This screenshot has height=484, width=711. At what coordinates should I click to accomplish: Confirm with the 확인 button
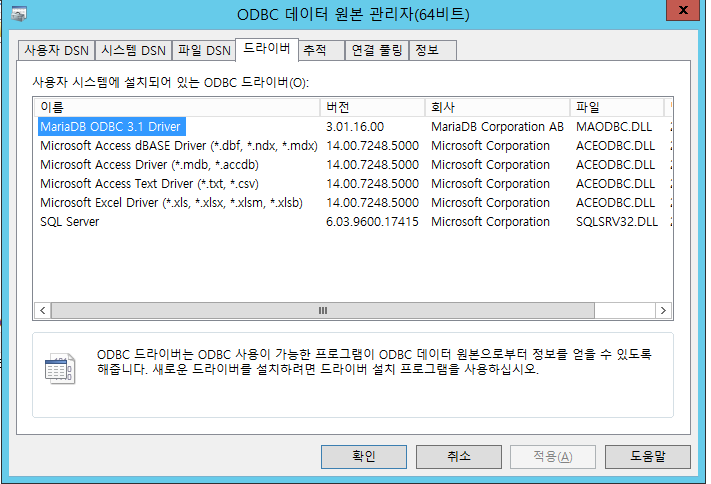tap(364, 456)
